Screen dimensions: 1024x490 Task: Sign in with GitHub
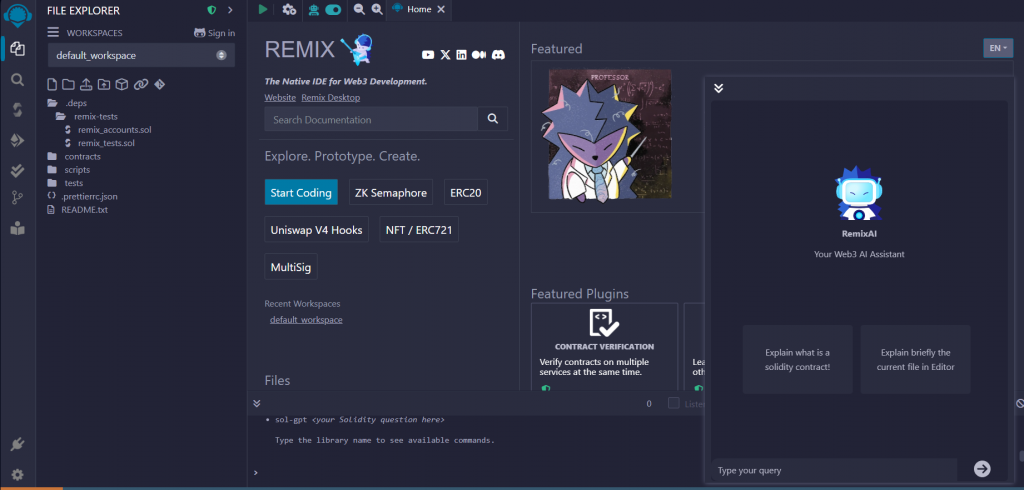214,33
